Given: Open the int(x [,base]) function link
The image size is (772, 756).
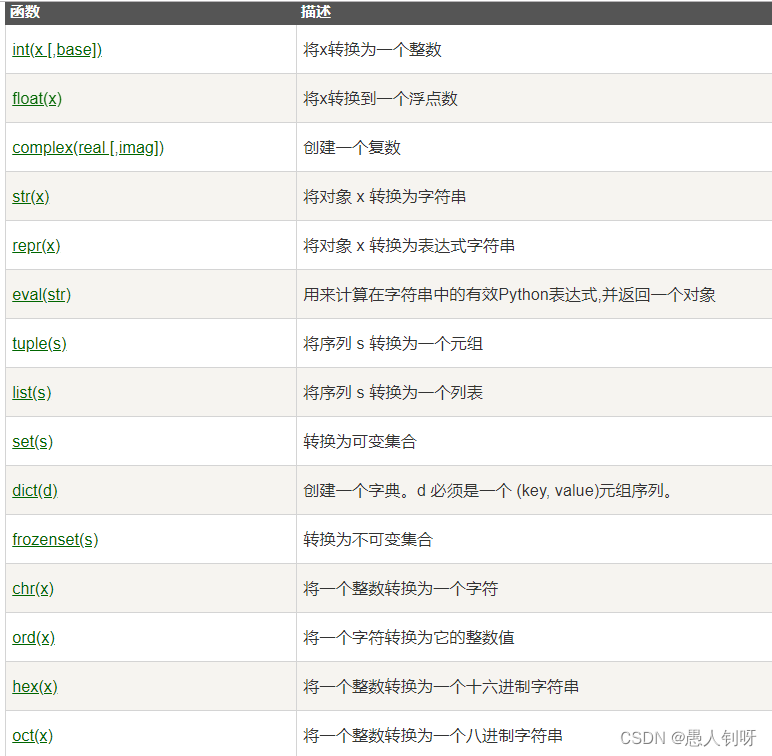Looking at the screenshot, I should tap(57, 50).
